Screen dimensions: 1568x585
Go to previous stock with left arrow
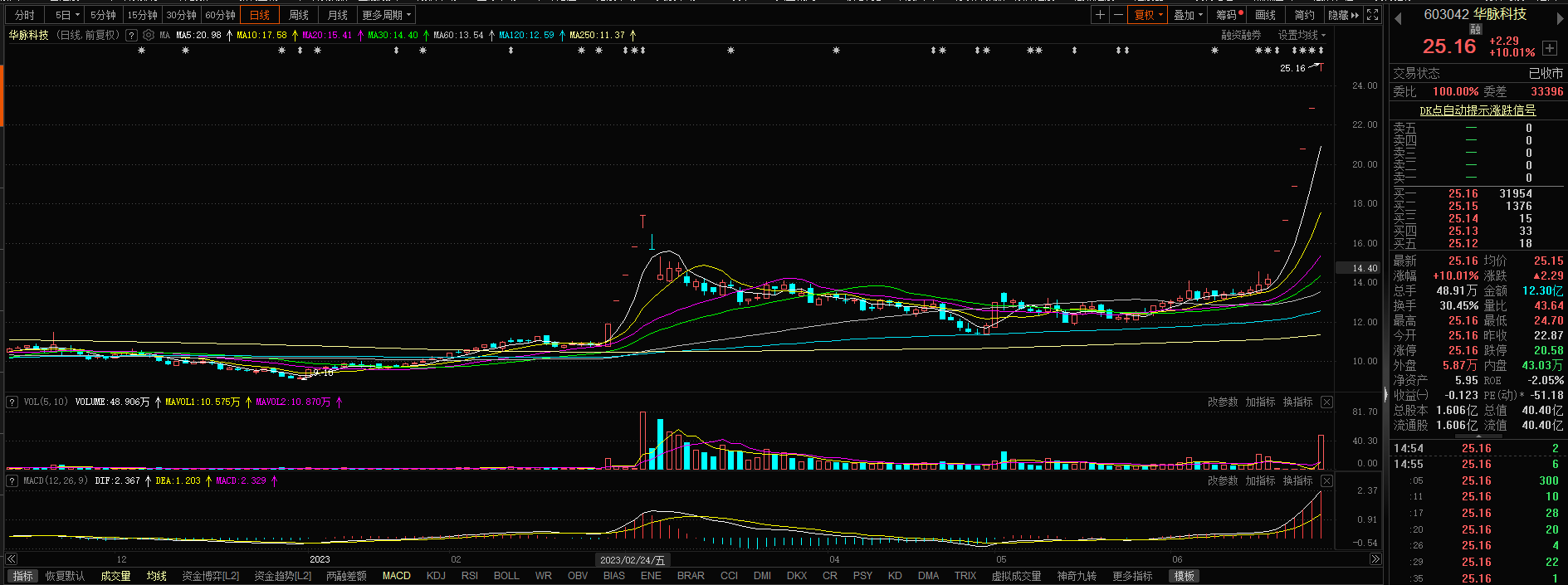pyautogui.click(x=1398, y=19)
